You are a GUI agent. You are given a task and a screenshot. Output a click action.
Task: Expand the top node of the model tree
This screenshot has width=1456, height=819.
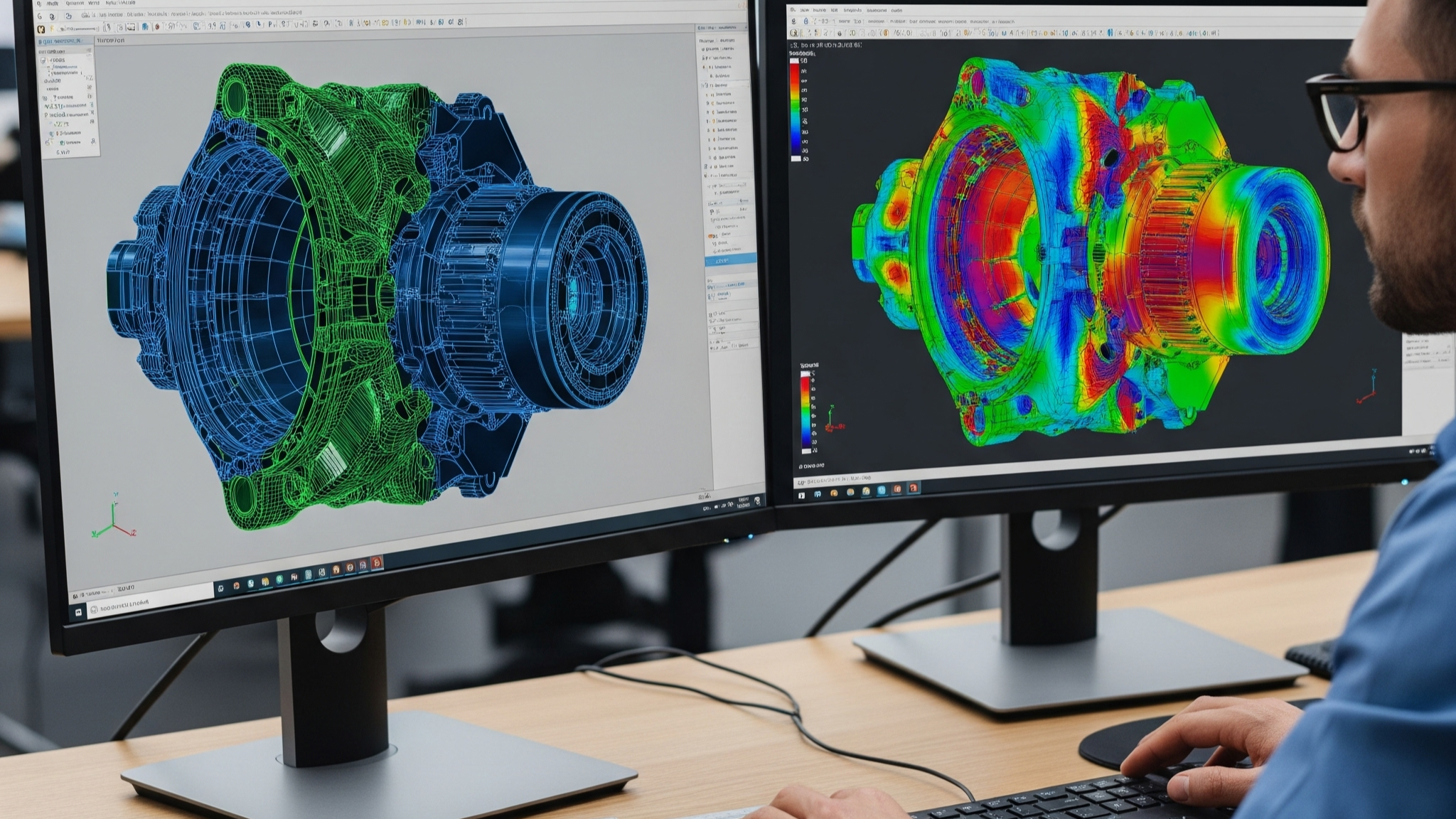click(44, 60)
